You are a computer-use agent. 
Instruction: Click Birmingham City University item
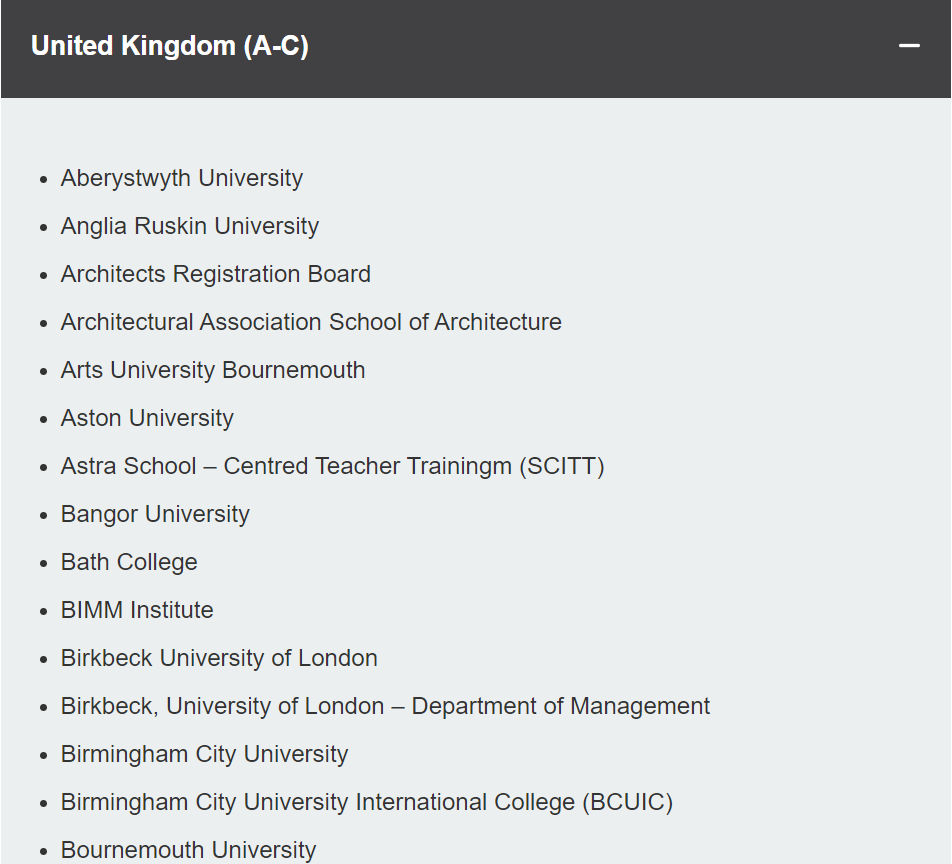pyautogui.click(x=204, y=754)
